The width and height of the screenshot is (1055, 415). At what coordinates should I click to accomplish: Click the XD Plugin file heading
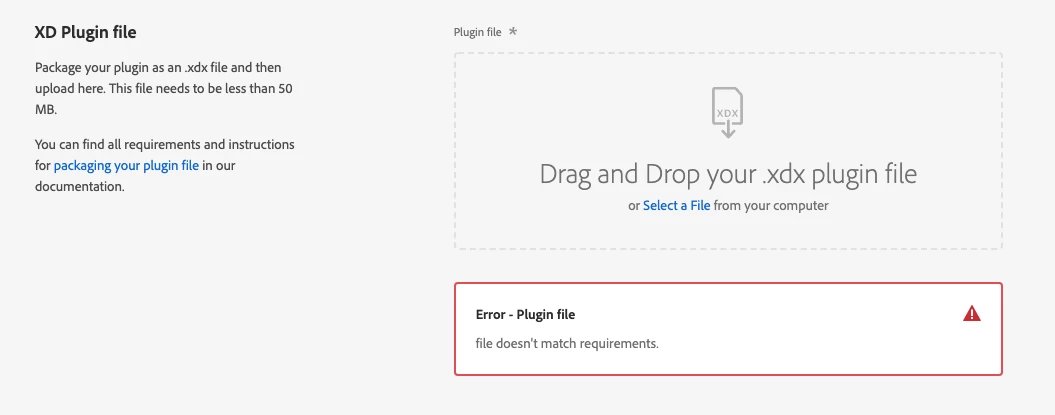coord(85,32)
